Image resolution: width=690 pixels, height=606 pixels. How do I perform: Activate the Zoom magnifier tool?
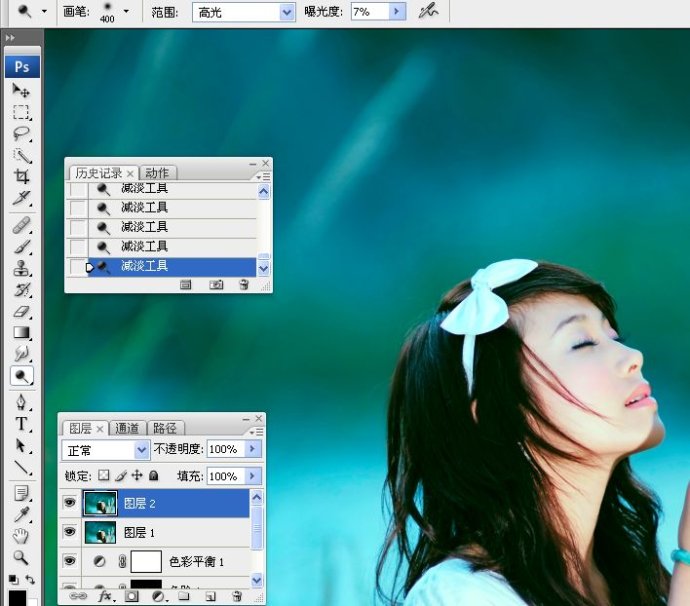coord(21,557)
